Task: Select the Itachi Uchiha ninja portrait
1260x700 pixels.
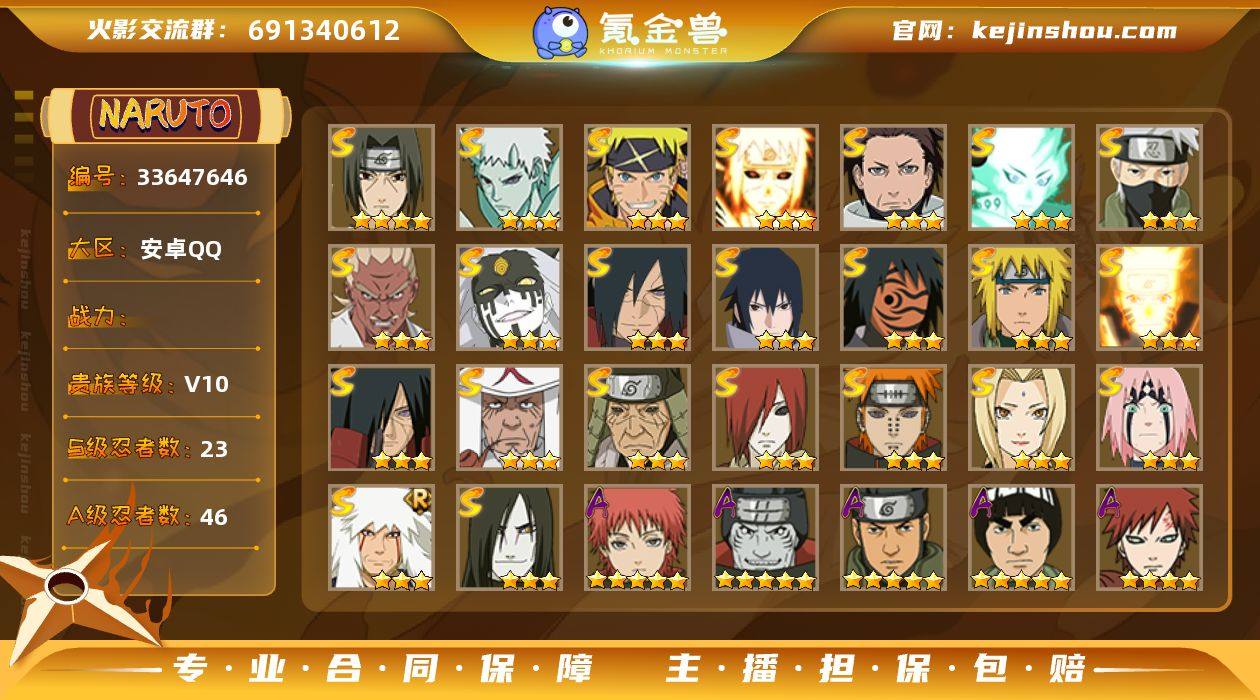Action: point(381,178)
